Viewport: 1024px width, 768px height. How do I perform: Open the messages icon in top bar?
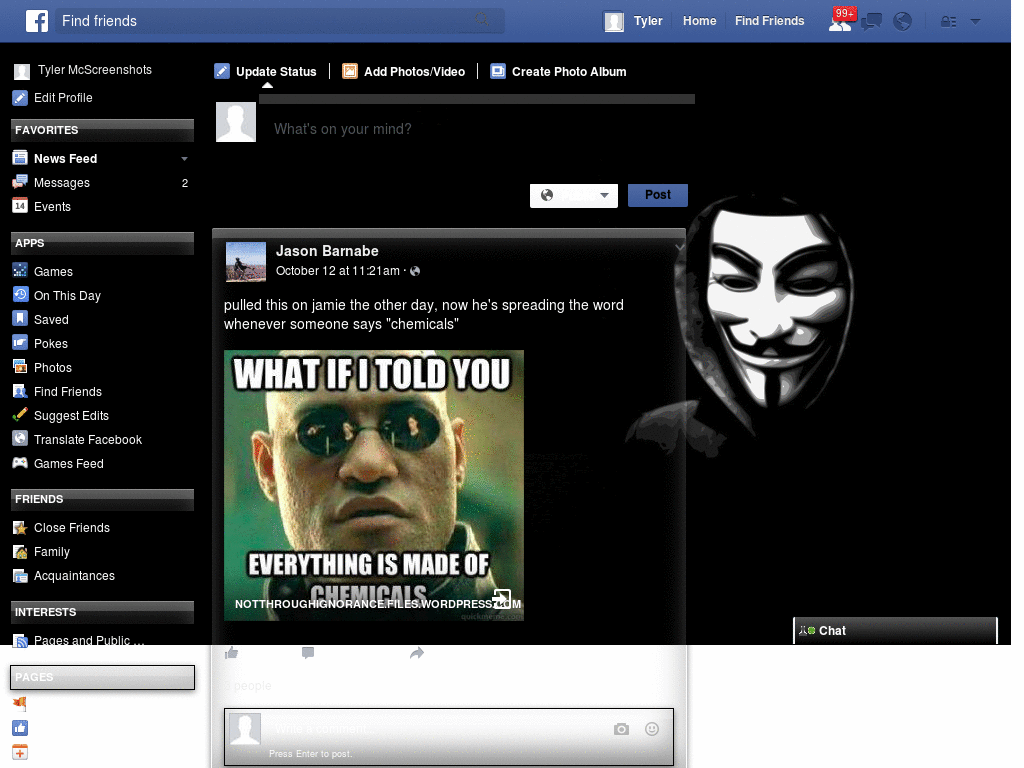point(871,22)
